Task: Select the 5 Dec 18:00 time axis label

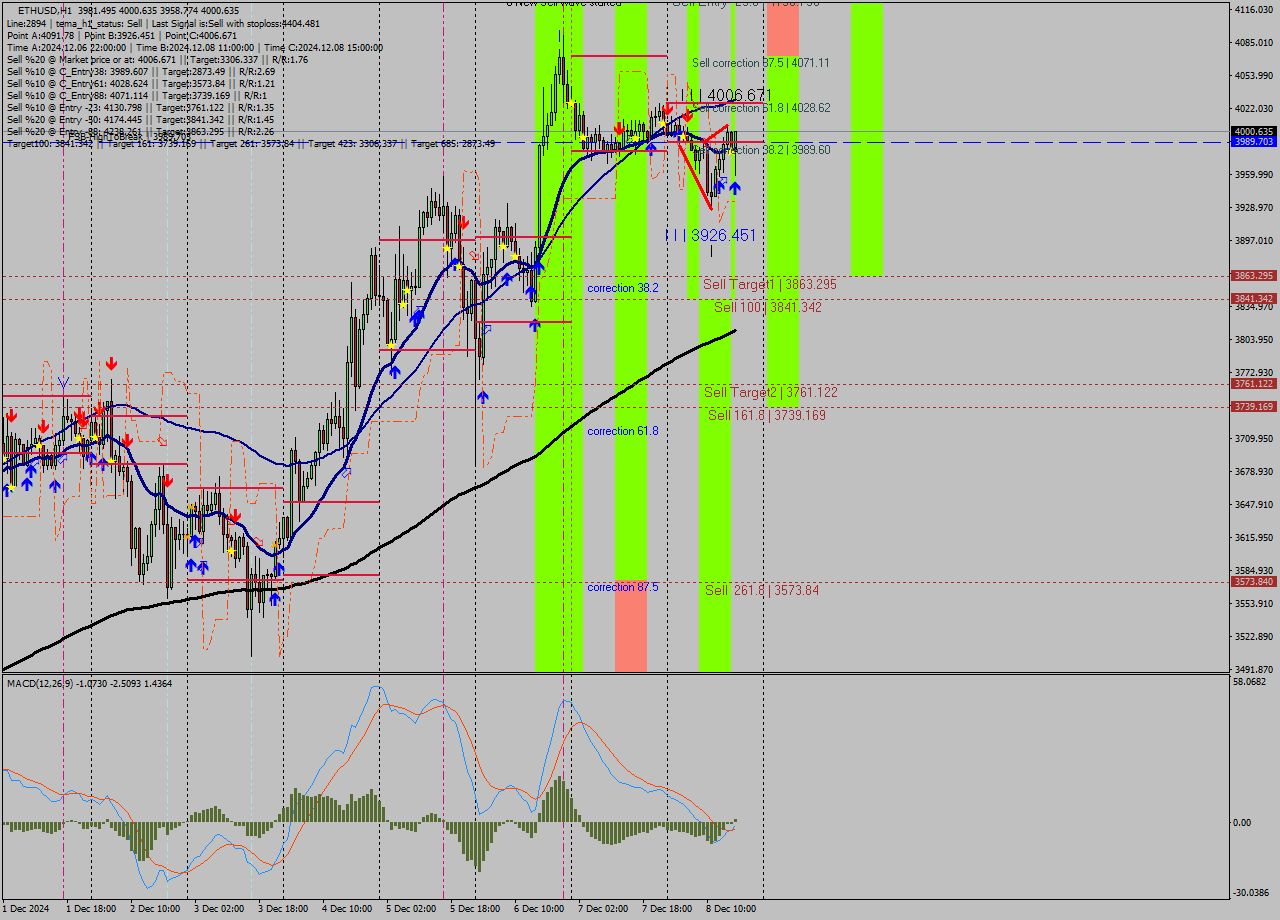Action: click(475, 909)
